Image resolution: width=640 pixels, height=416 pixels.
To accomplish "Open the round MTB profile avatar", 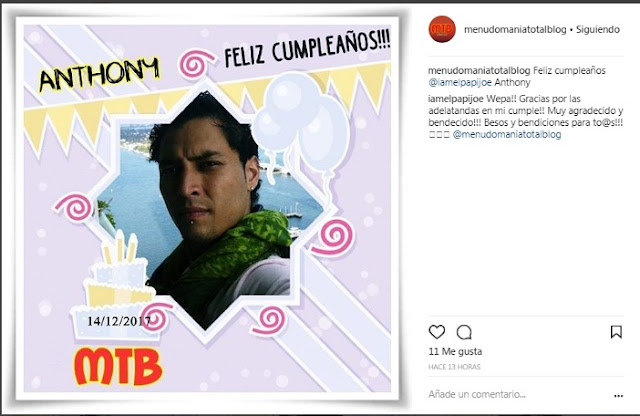I will pos(442,29).
